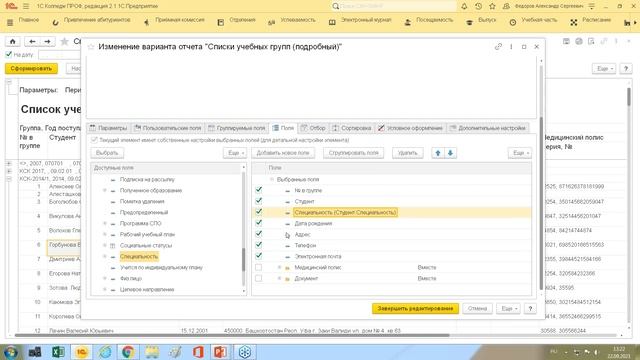Click the report horizontal scrollbar
Image resolution: width=640 pixels, height=360 pixels.
pyautogui.click(x=232, y=335)
